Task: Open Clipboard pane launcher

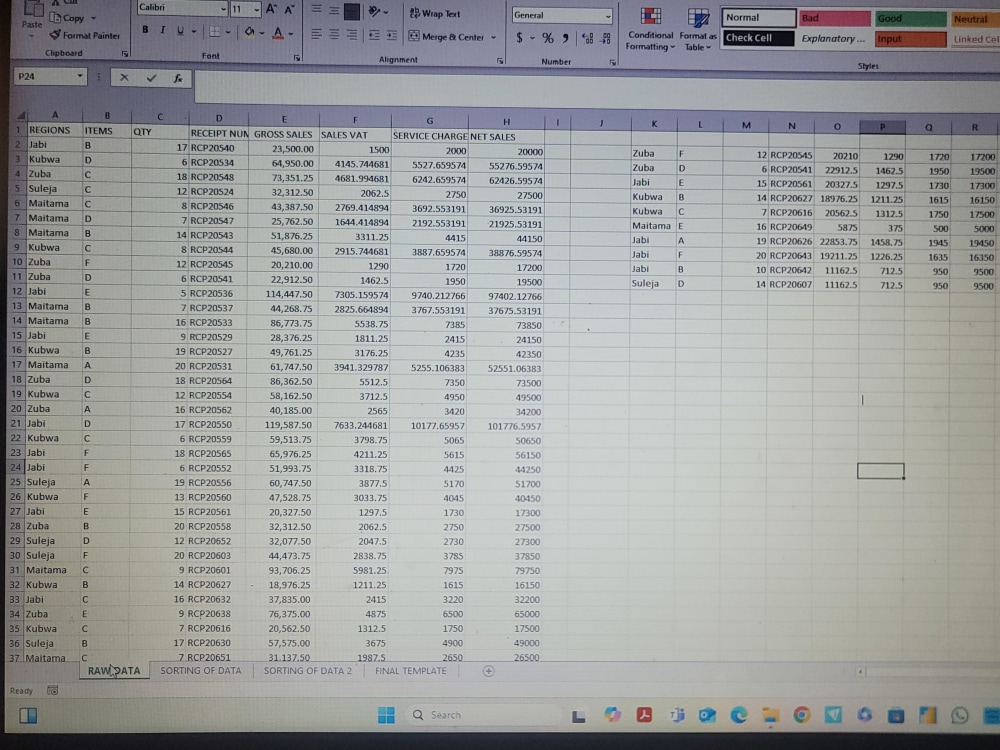Action: (x=125, y=54)
